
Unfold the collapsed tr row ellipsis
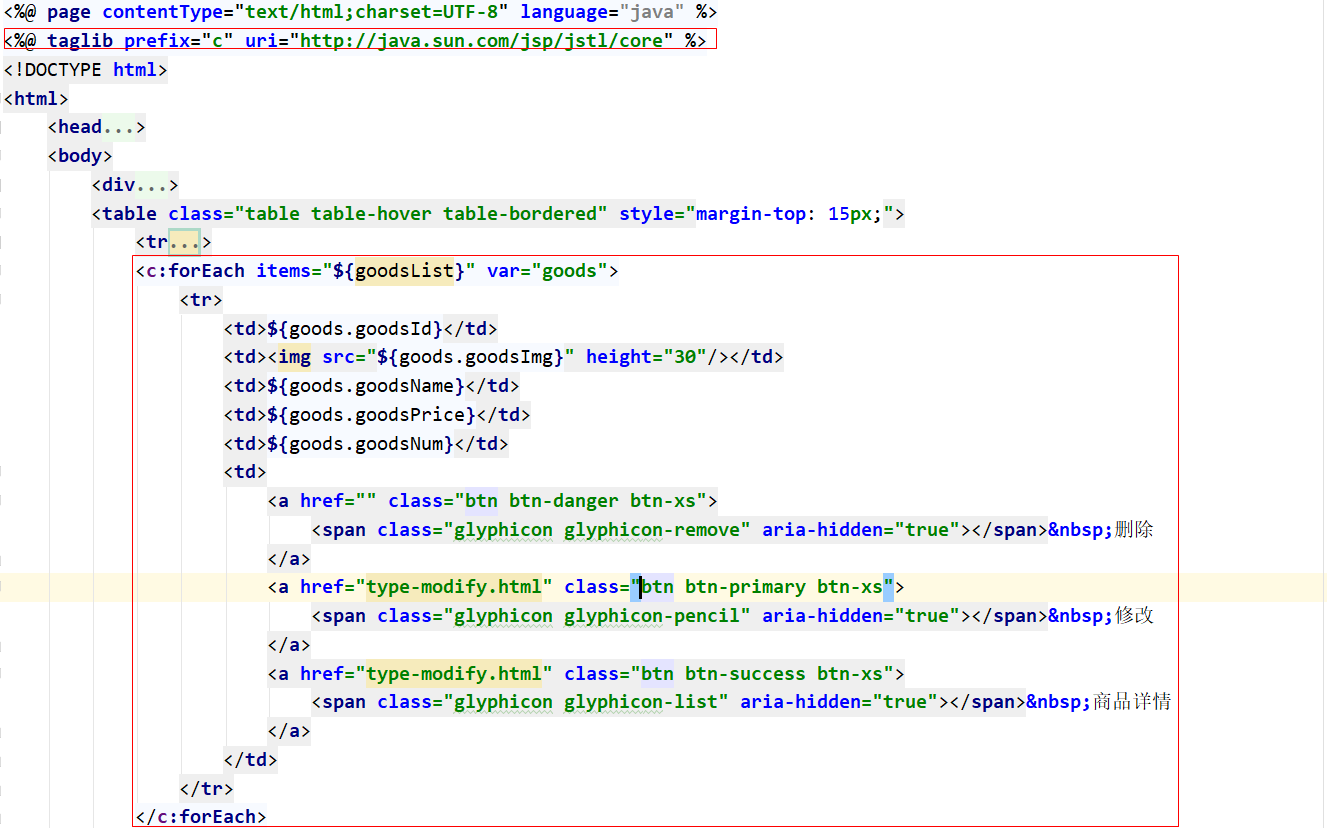(185, 242)
